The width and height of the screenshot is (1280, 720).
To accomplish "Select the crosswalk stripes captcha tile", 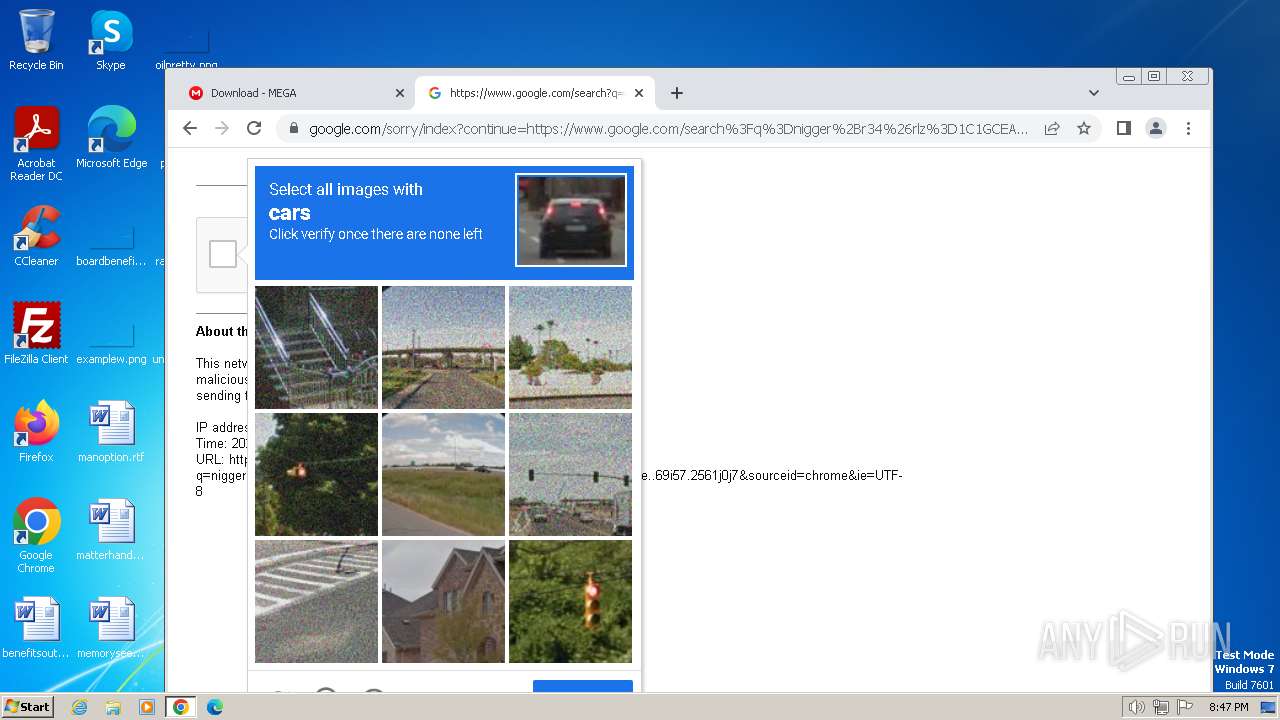I will [x=316, y=601].
